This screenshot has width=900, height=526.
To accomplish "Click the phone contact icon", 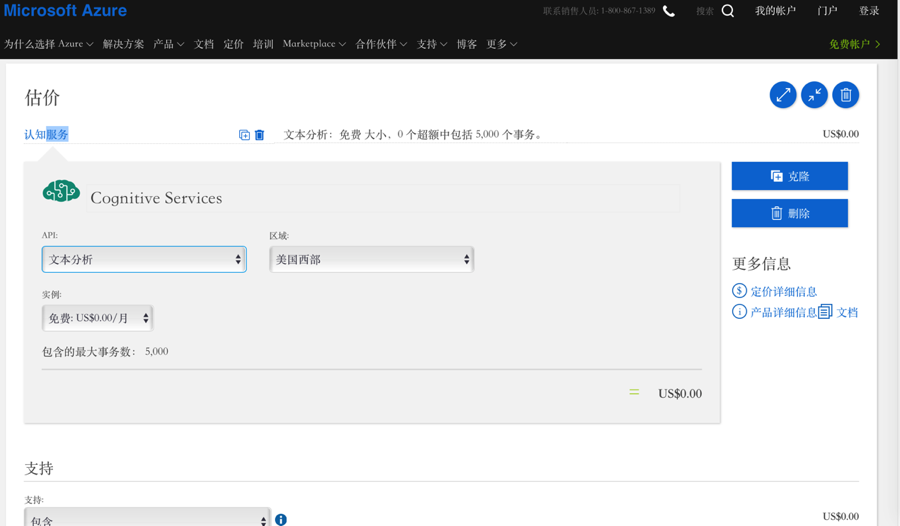I will point(669,11).
